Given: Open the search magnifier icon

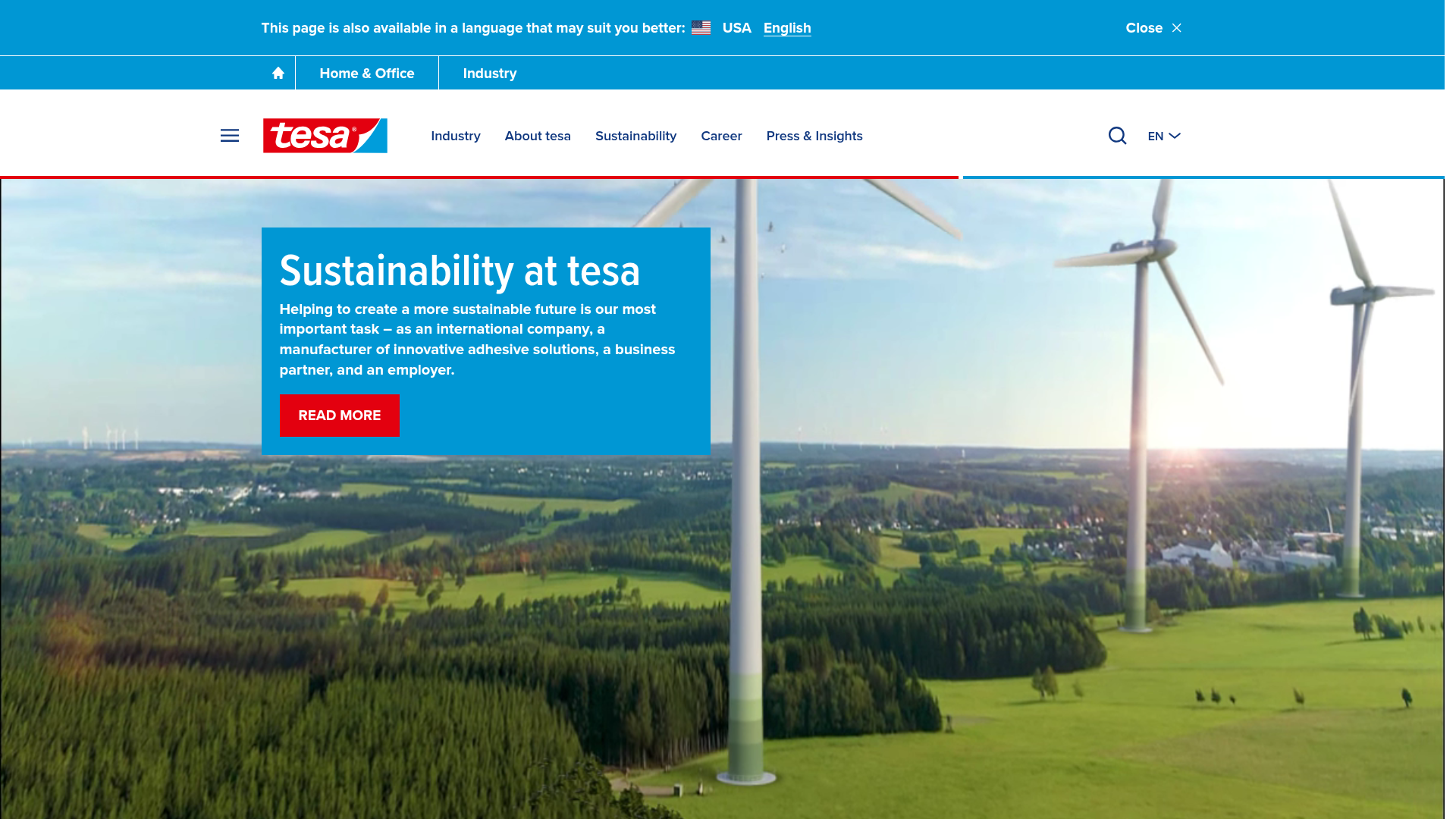Looking at the screenshot, I should point(1117,136).
